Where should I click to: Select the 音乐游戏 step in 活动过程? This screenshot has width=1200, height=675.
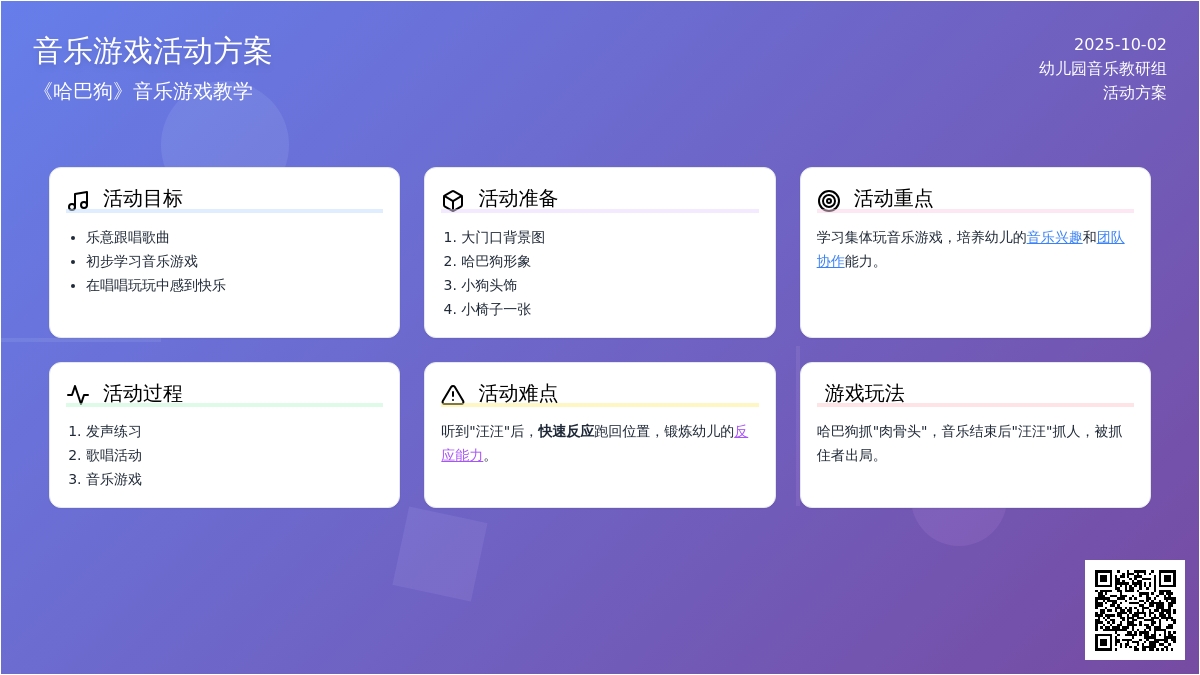[113, 479]
